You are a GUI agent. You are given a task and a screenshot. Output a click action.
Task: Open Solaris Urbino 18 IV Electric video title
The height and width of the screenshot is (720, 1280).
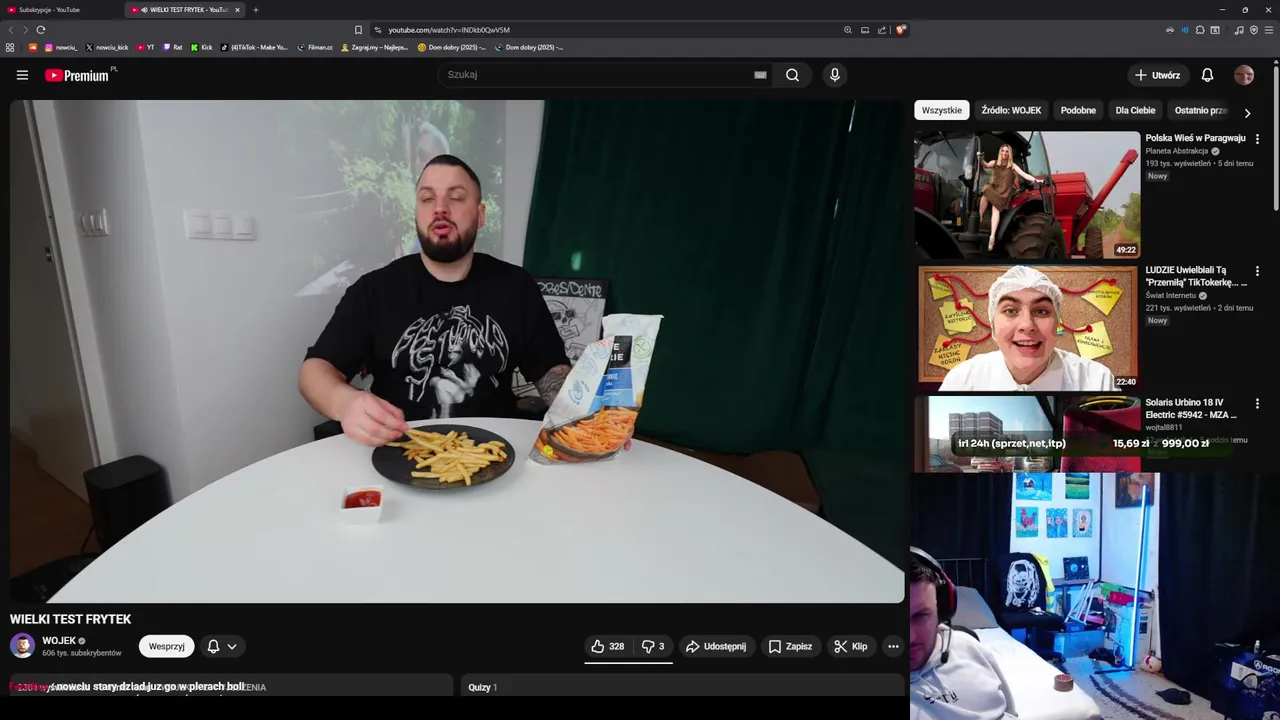coord(1191,408)
